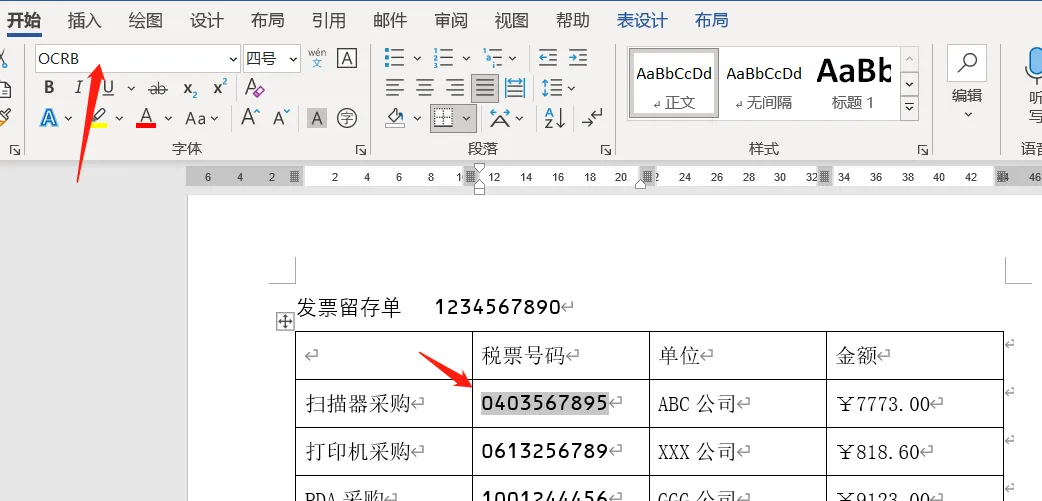Screen dimensions: 1042x501
Task: Apply the 标题 1 style
Action: click(x=853, y=82)
